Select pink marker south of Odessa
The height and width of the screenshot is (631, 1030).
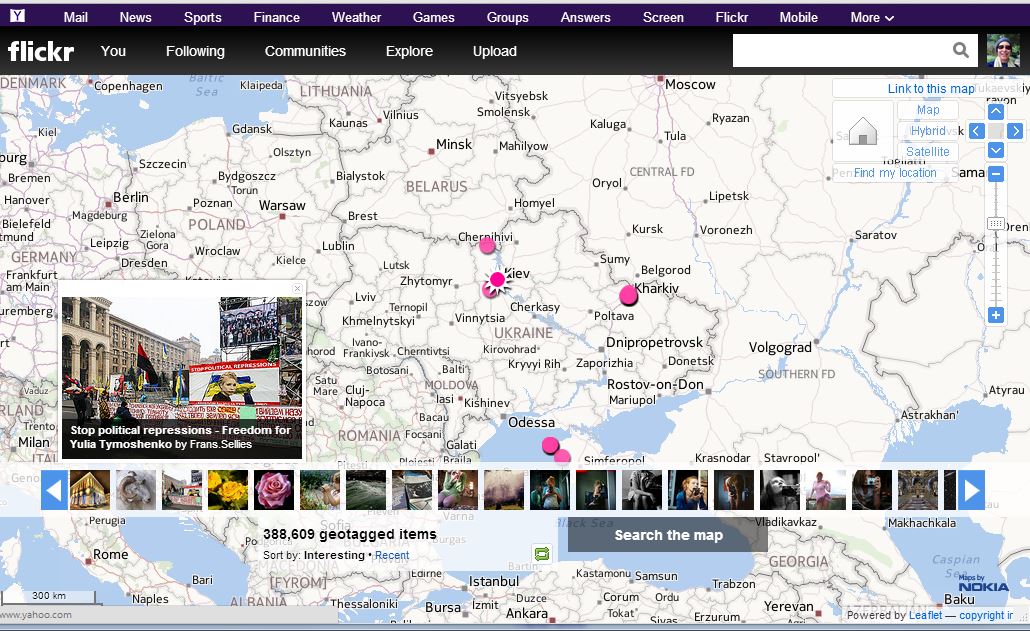[550, 446]
